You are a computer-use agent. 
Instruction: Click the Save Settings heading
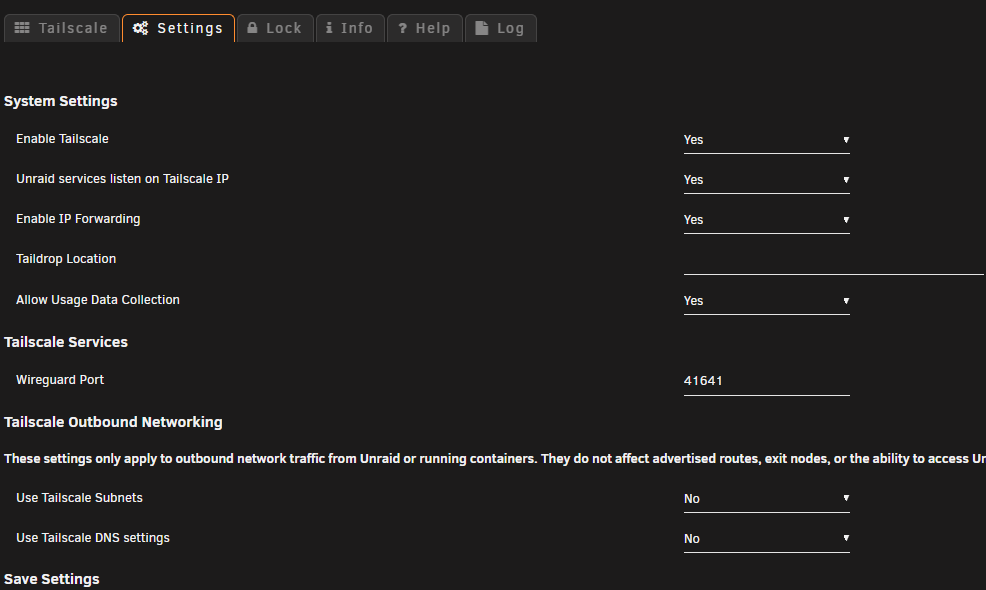click(52, 579)
